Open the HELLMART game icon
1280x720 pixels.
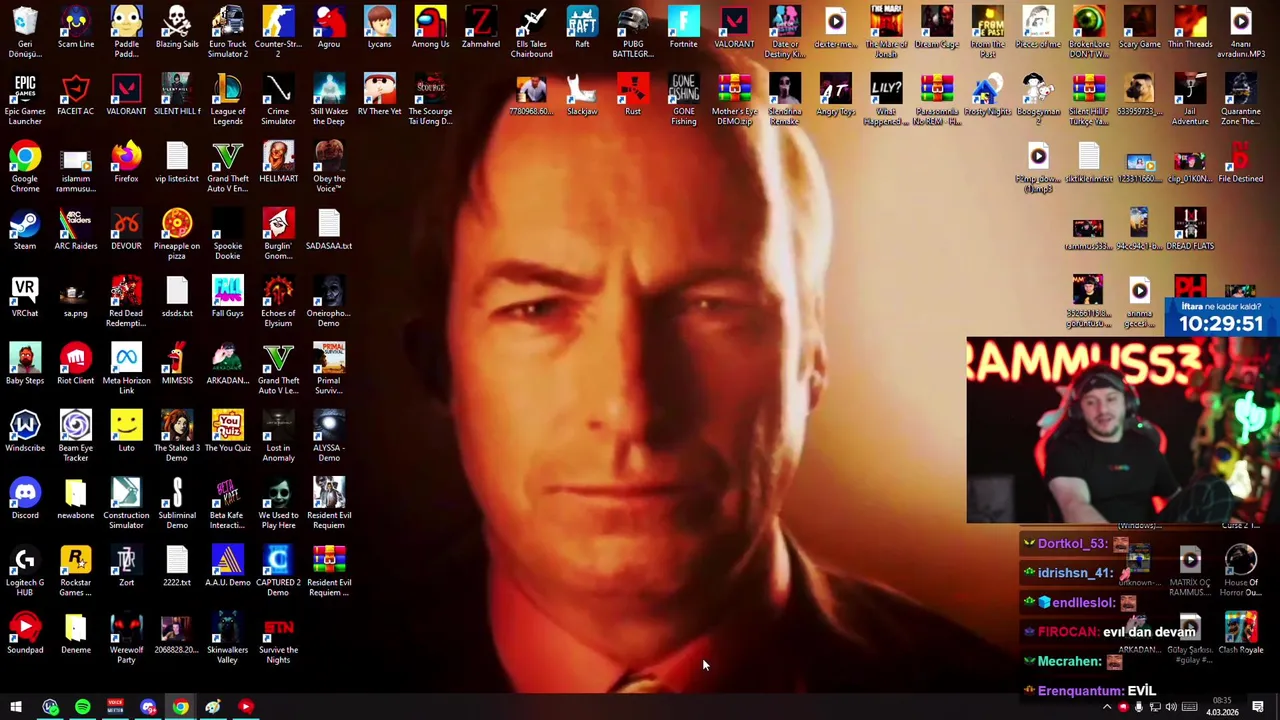pyautogui.click(x=278, y=162)
